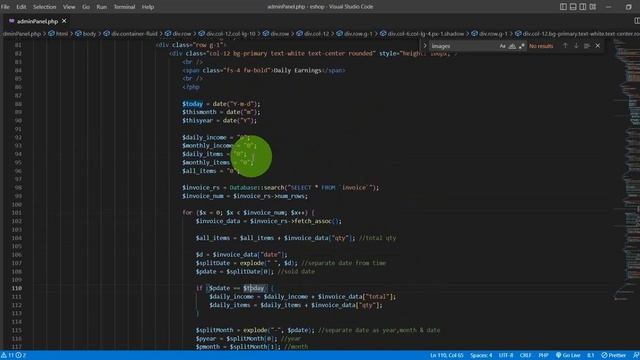
Task: Select language mode PHP
Action: (x=543, y=356)
